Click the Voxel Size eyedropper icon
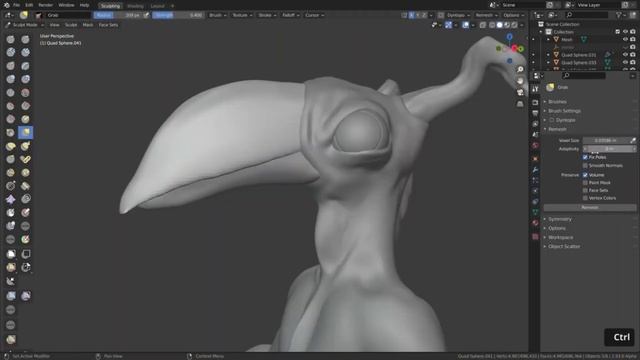Image resolution: width=640 pixels, height=360 pixels. click(633, 140)
